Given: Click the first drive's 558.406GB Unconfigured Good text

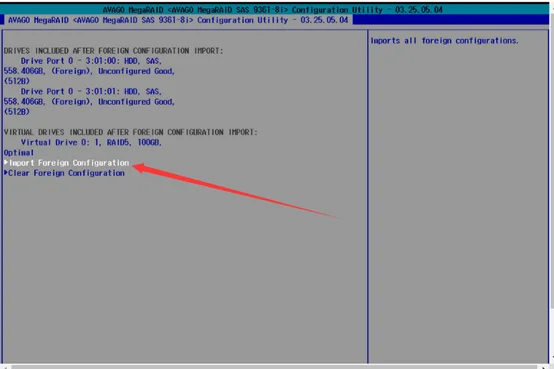Looking at the screenshot, I should 89,71.
